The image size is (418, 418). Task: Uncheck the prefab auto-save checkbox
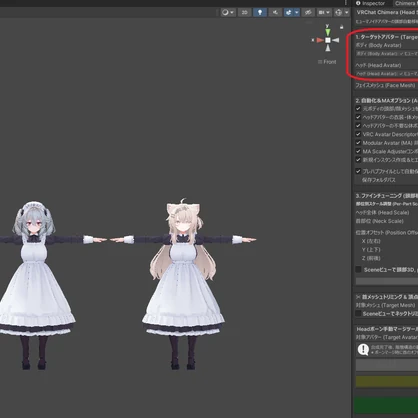358,171
